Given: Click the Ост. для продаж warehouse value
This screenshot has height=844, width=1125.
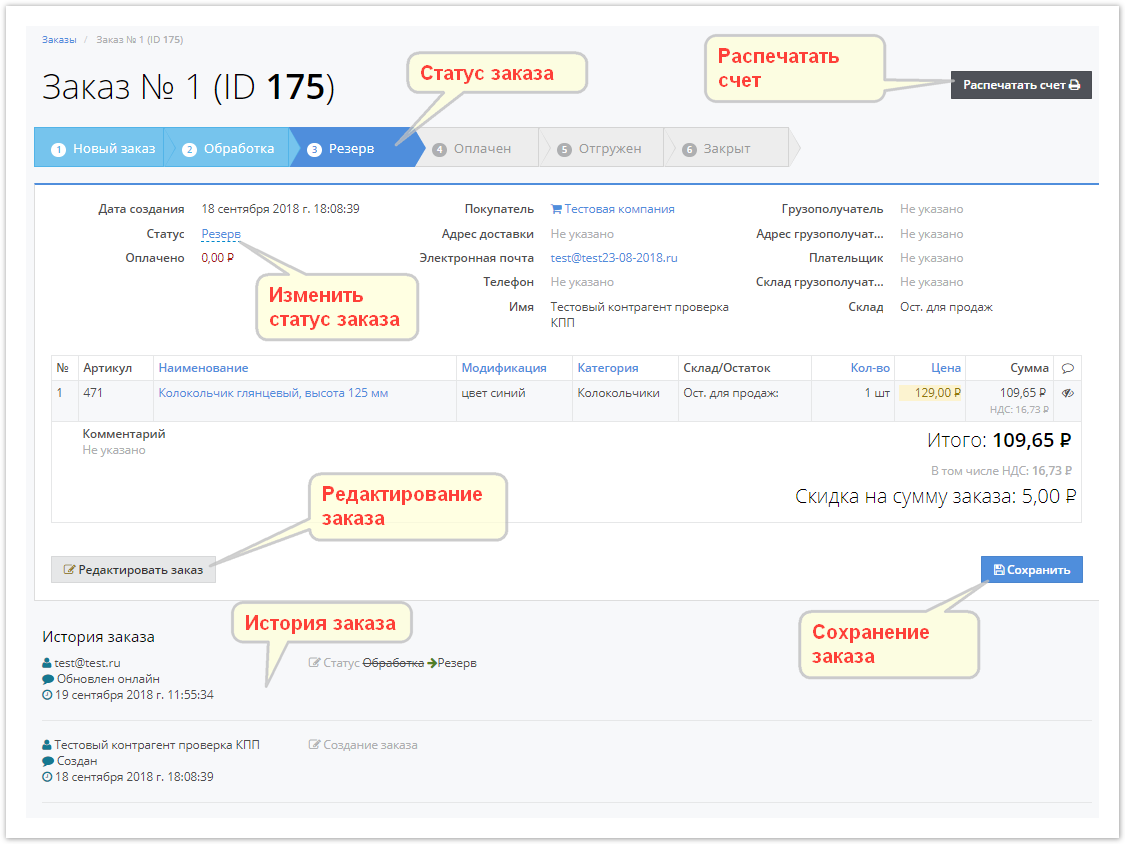Looking at the screenshot, I should pyautogui.click(x=946, y=306).
